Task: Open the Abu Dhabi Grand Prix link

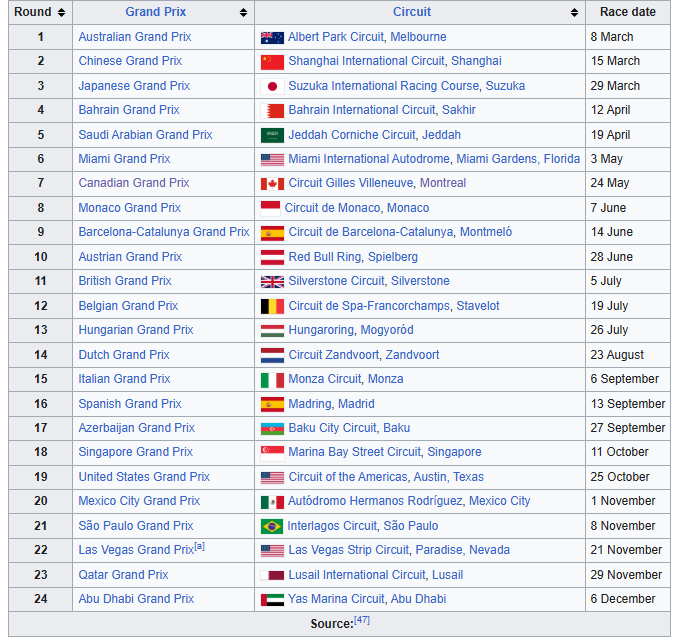Action: coord(136,599)
